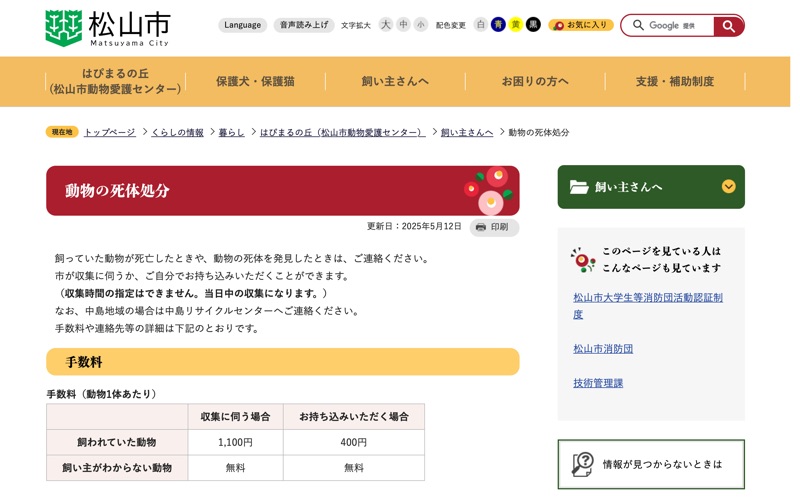Focus the Google search input field
Image resolution: width=800 pixels, height=500 pixels.
click(667, 26)
